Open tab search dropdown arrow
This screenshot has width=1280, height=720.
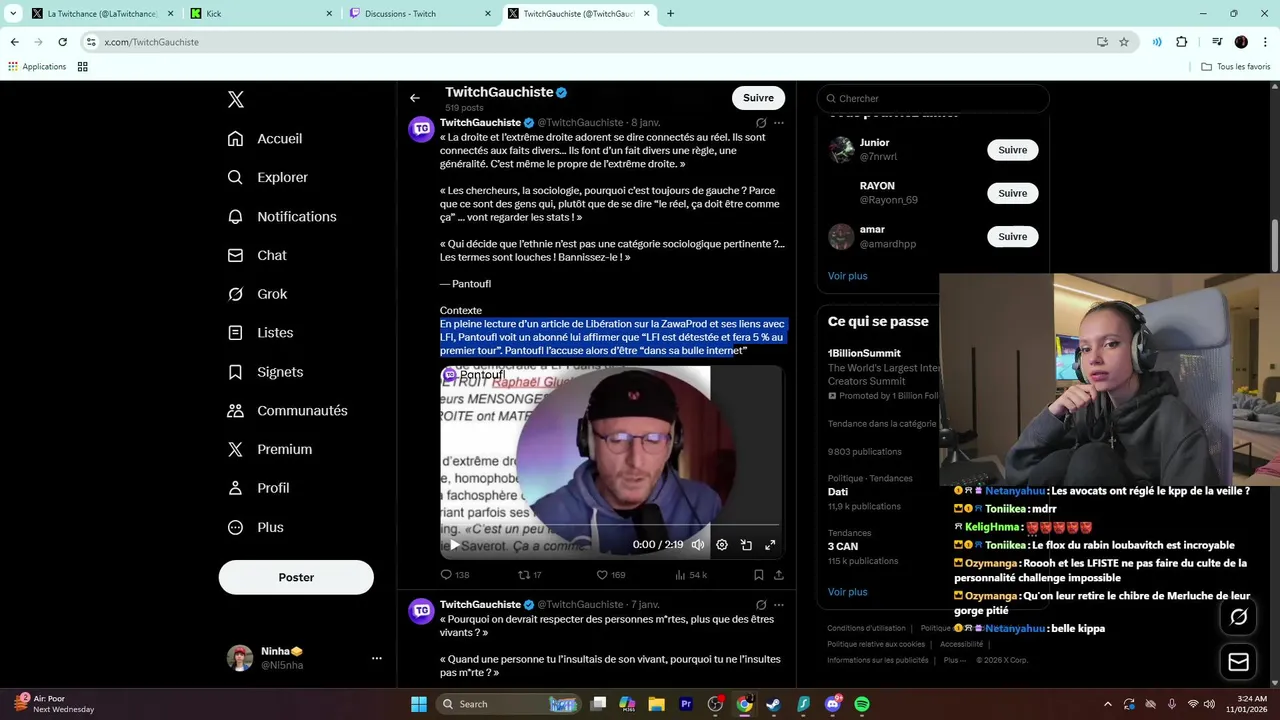coord(13,14)
